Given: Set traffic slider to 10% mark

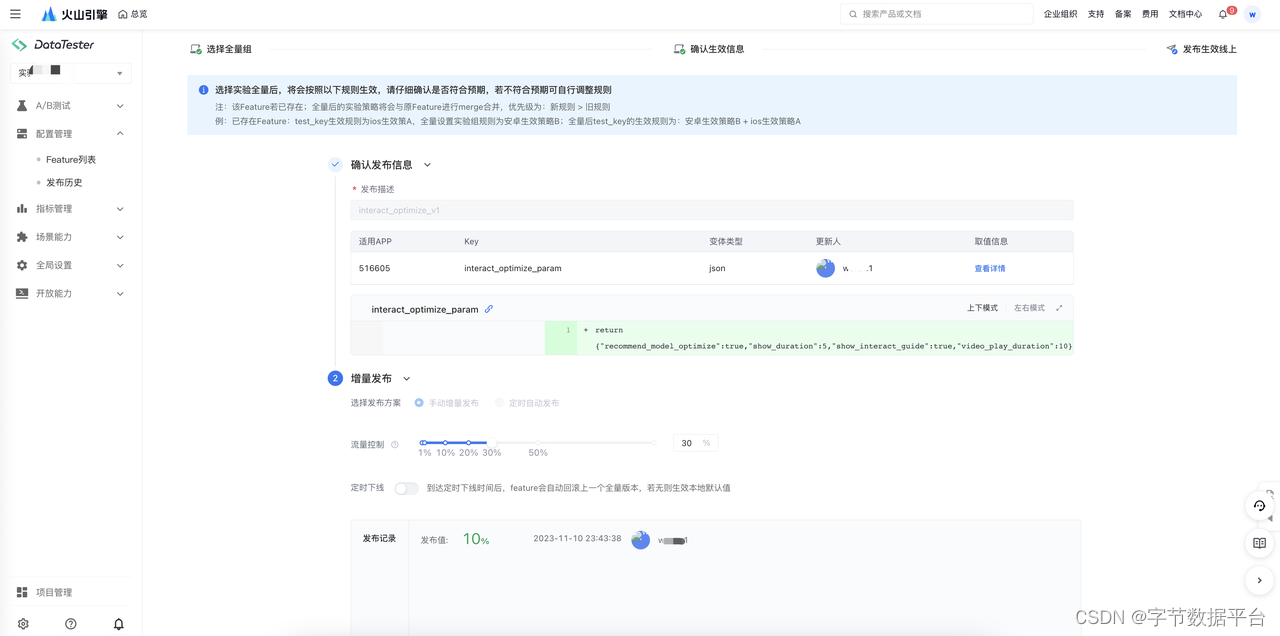Looking at the screenshot, I should point(445,442).
